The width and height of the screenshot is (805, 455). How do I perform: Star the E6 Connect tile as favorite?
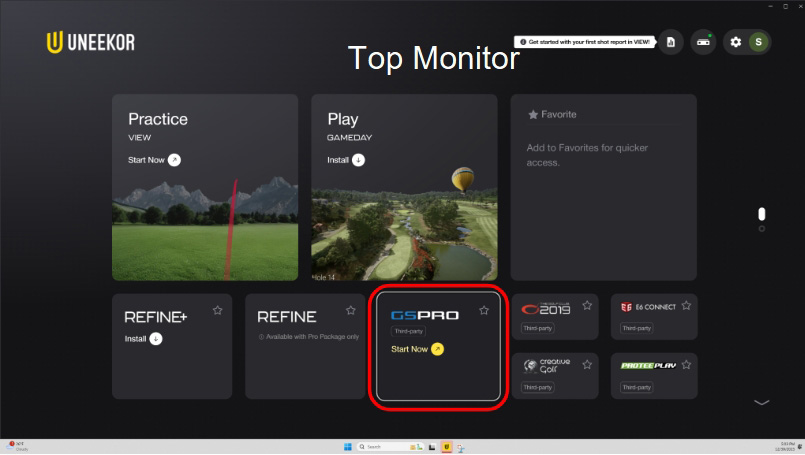686,306
